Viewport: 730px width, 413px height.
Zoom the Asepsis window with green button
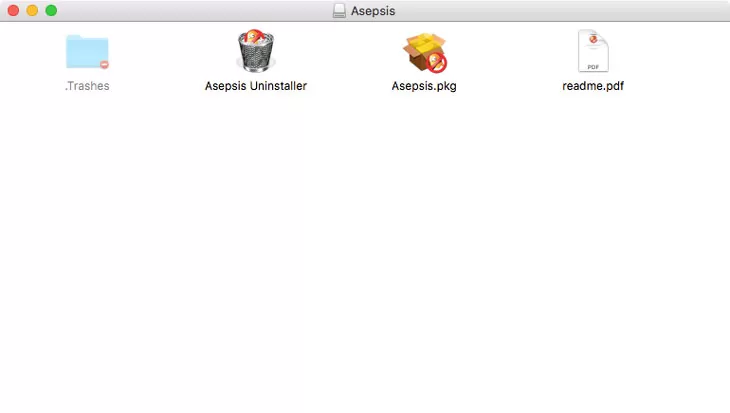click(x=51, y=10)
